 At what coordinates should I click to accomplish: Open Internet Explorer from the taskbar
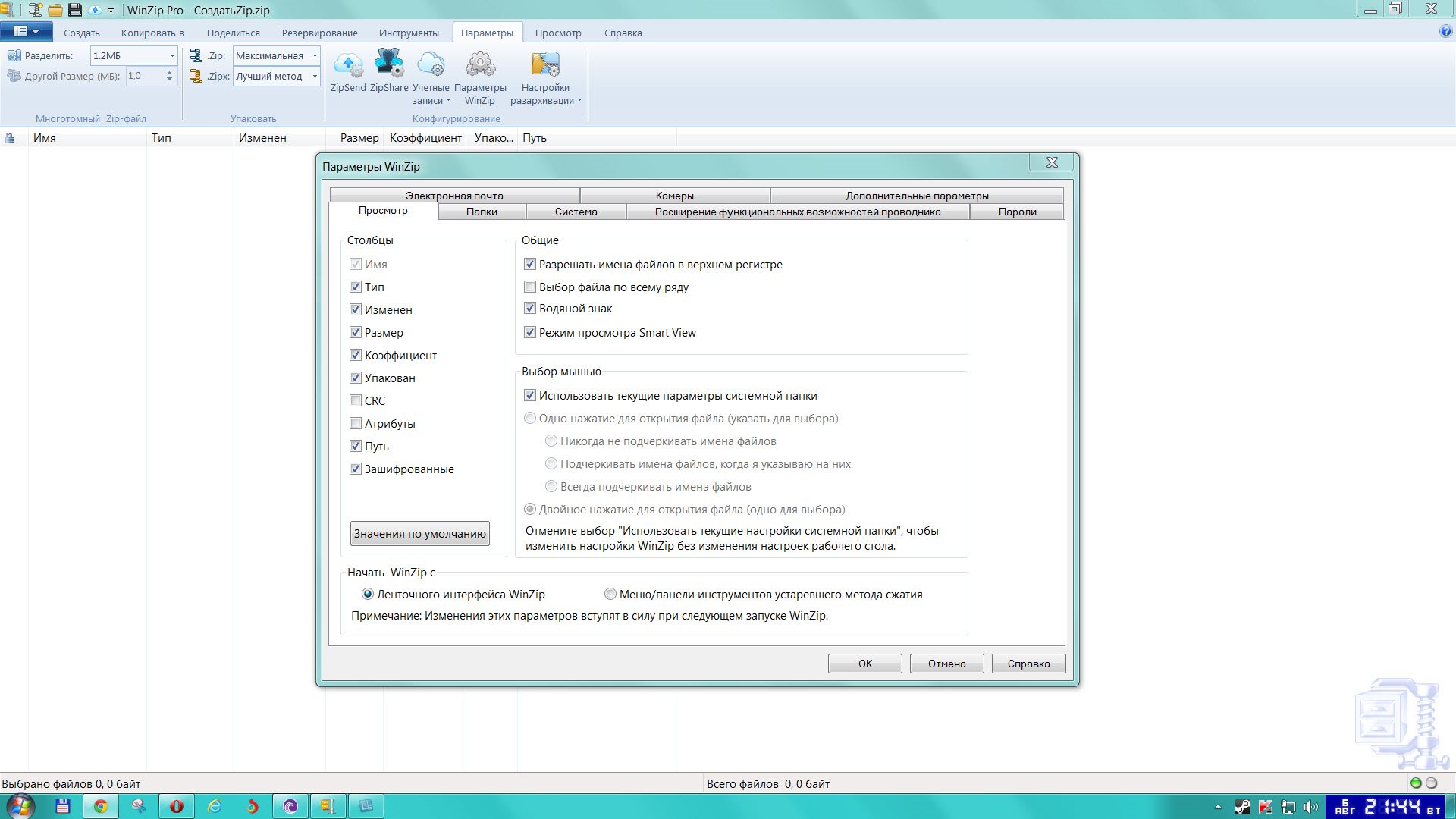215,806
